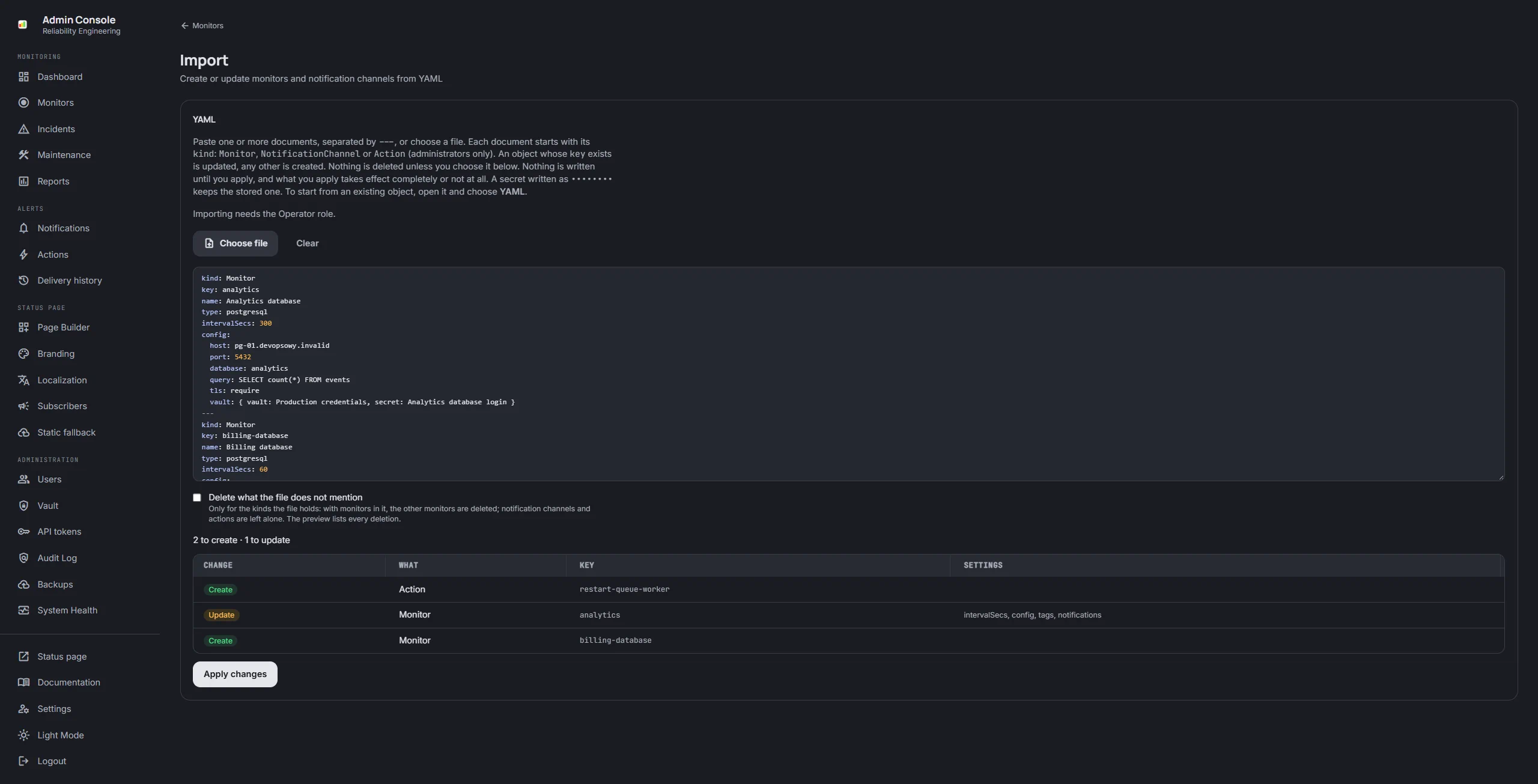This screenshot has width=1538, height=784.
Task: Click the Choose file button
Action: [x=236, y=243]
